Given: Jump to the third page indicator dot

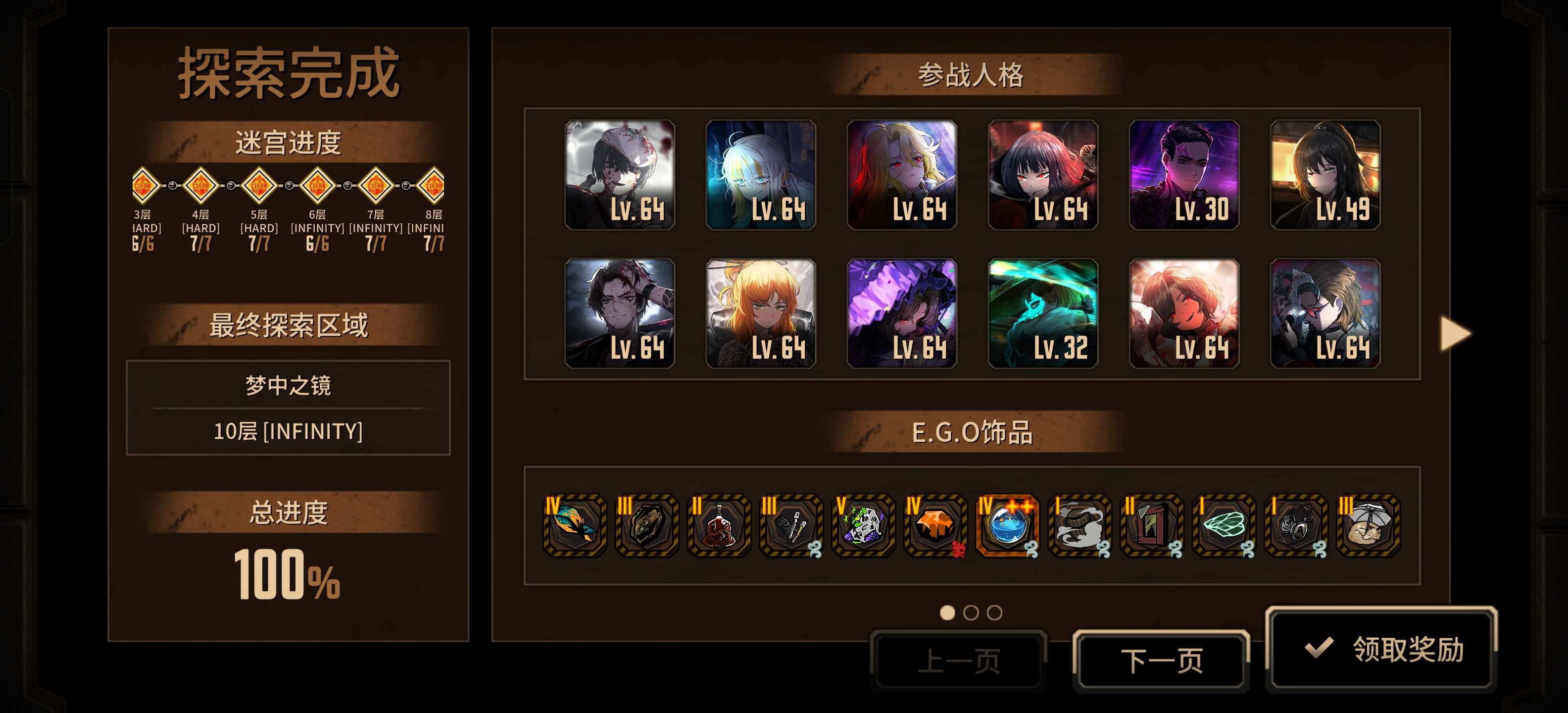Looking at the screenshot, I should [994, 612].
